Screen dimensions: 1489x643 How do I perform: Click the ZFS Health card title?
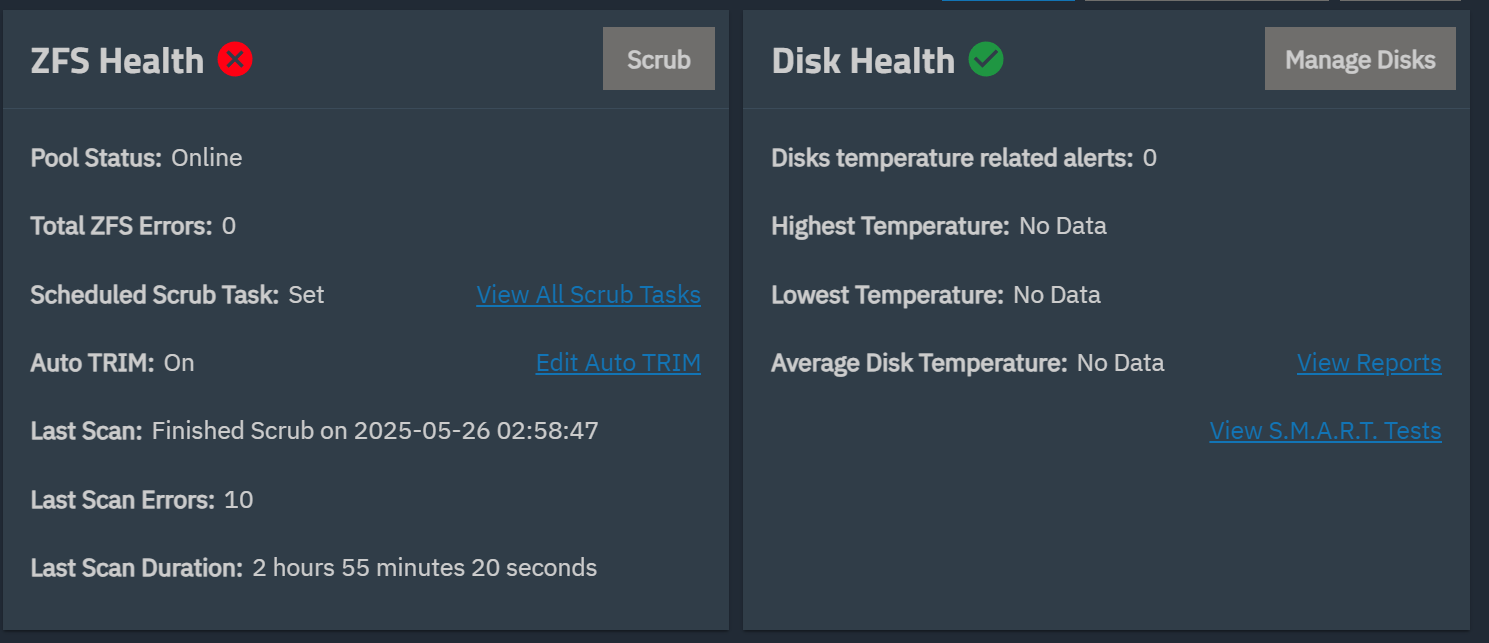117,61
